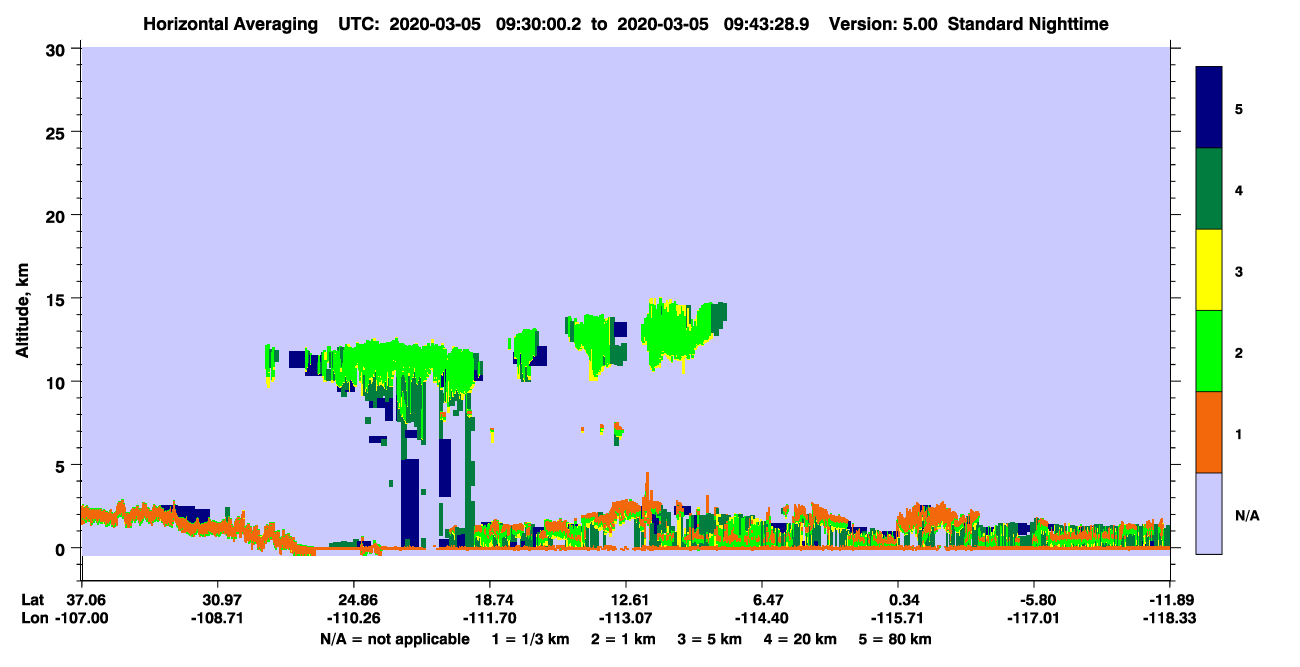Click the y-axis tick label '30'
The height and width of the screenshot is (667, 1300).
coord(58,49)
